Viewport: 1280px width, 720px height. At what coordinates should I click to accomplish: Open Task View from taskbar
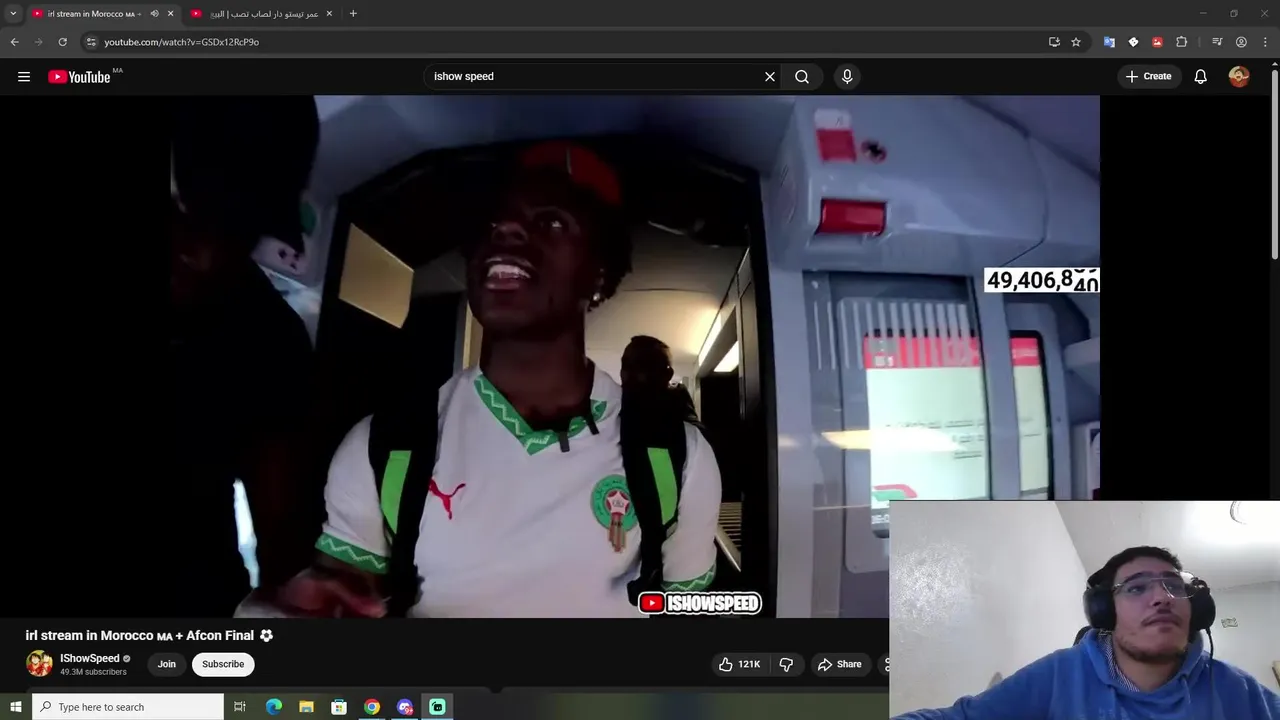(x=240, y=707)
